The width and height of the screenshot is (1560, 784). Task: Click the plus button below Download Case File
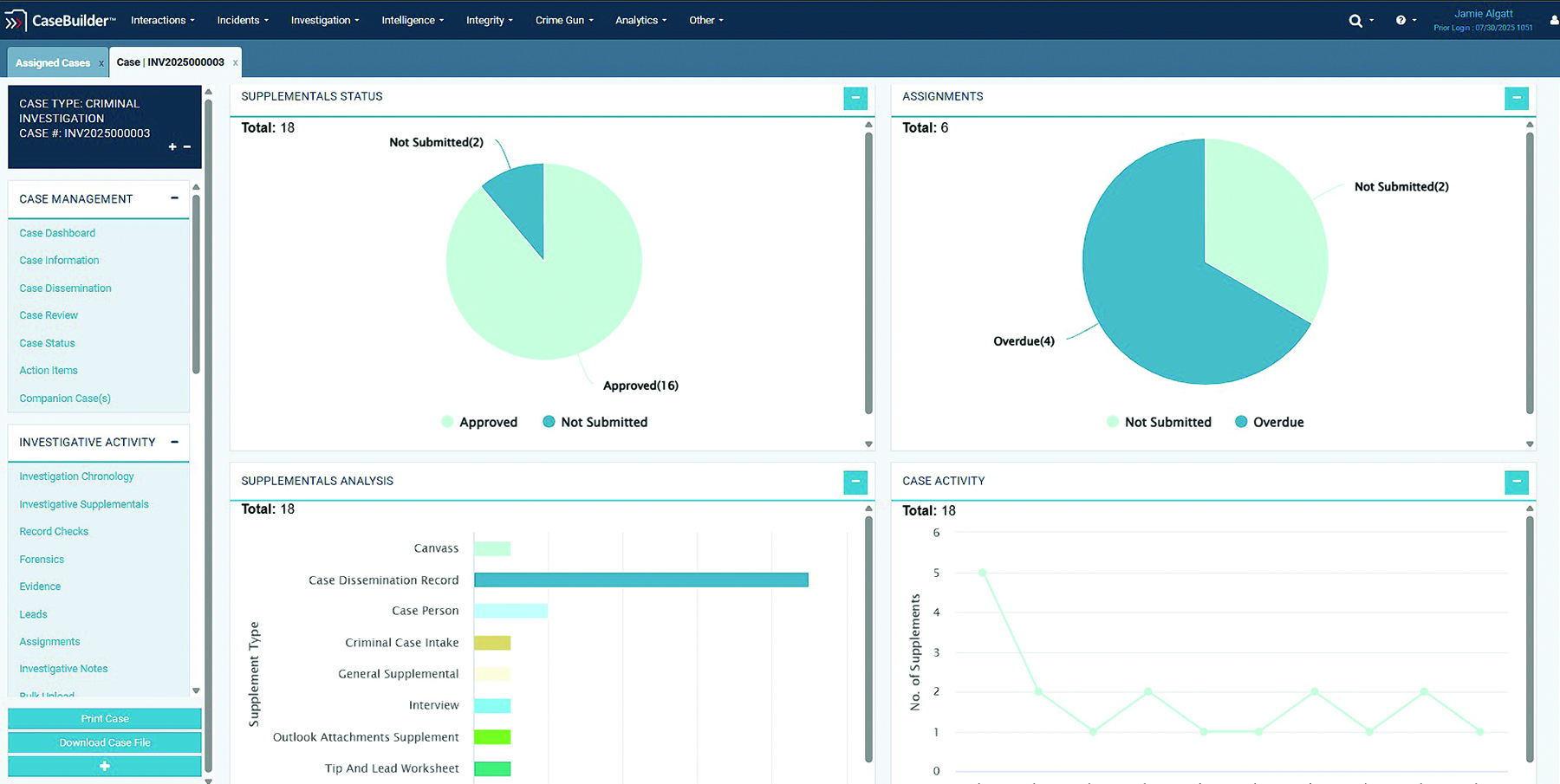[105, 766]
